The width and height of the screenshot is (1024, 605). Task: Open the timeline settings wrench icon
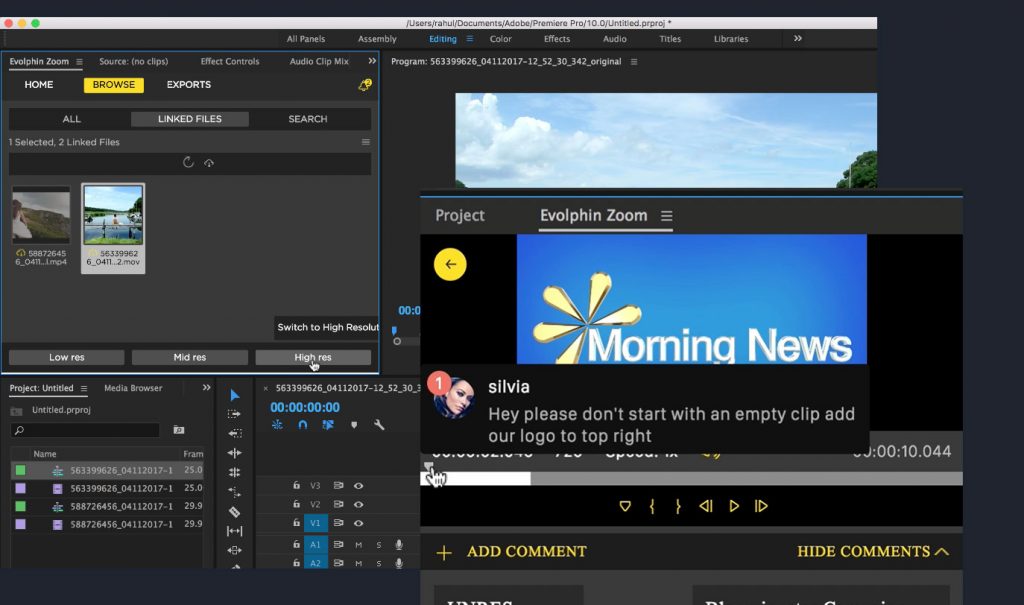point(379,425)
